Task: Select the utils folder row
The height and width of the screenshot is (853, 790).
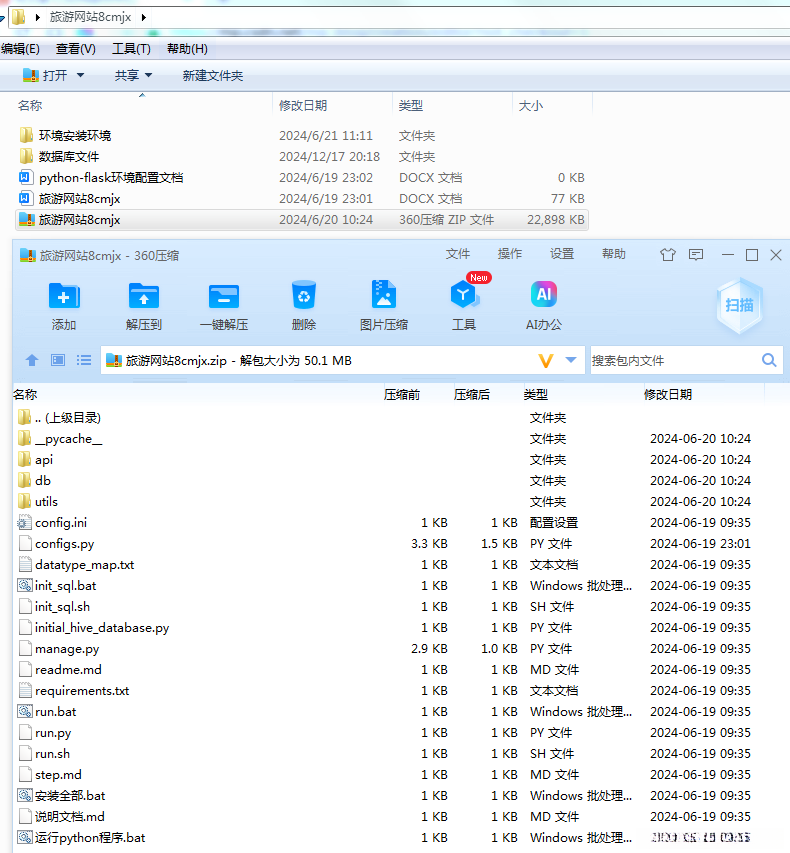Action: point(389,502)
